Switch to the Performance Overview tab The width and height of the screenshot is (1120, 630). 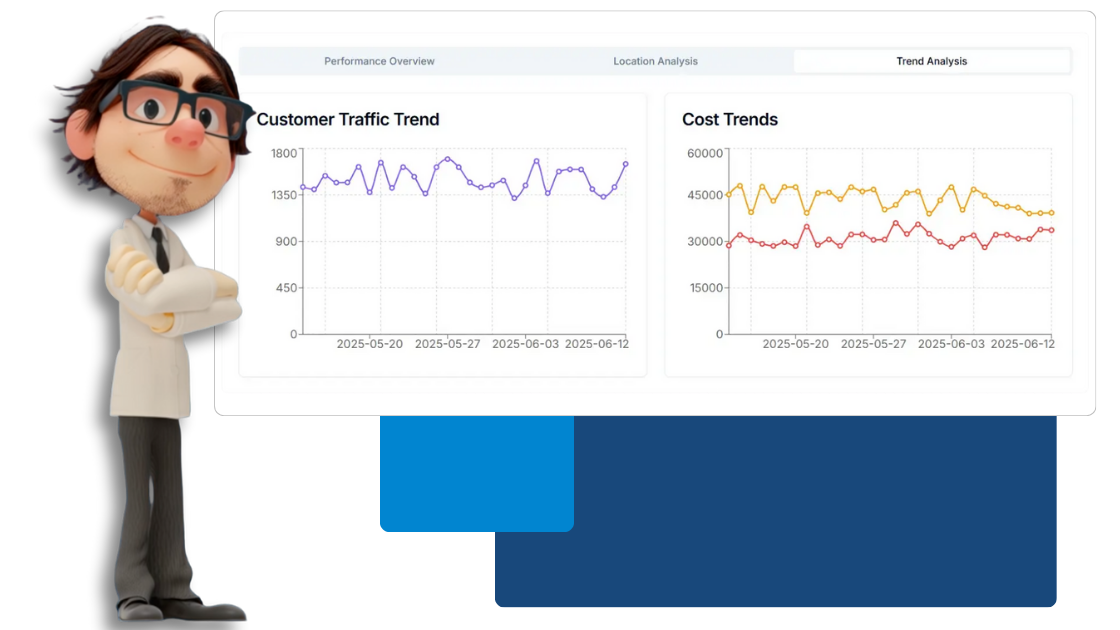pos(379,61)
